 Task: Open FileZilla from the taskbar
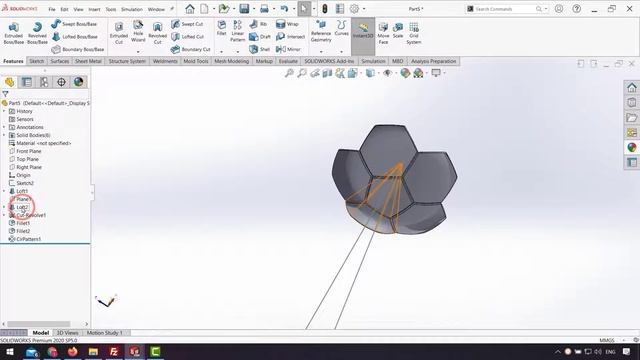point(114,351)
